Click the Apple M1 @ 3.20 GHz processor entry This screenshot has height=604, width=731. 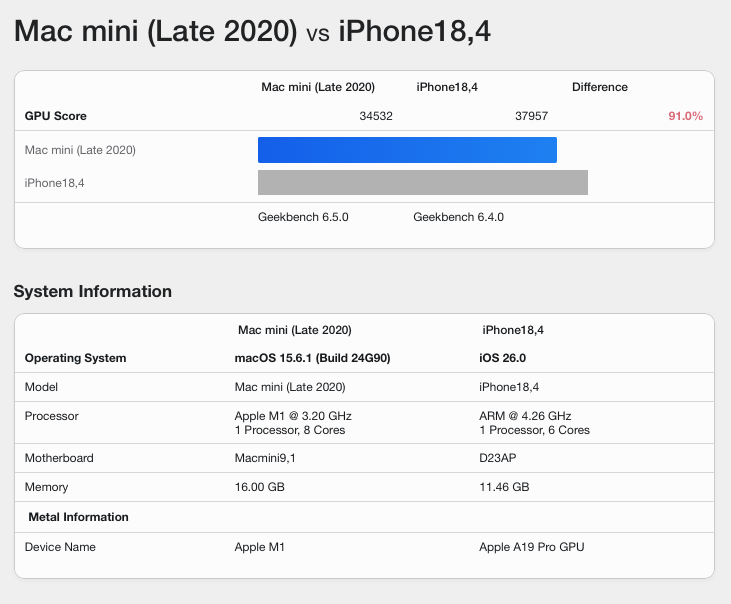point(293,416)
